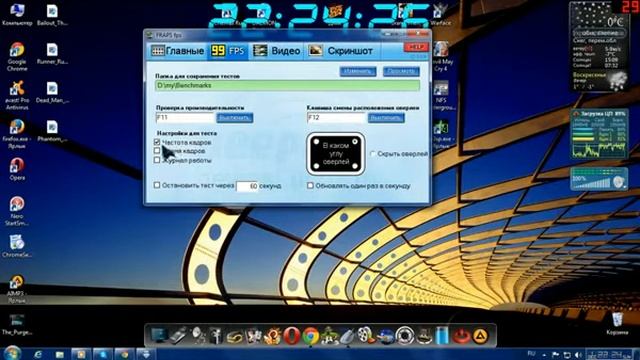Open the Корзина recycle bin icon
This screenshot has width=640, height=360.
(x=617, y=324)
